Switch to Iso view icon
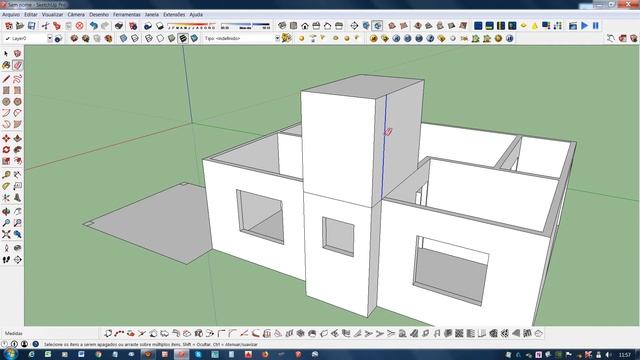640x360 pixels. [282, 26]
